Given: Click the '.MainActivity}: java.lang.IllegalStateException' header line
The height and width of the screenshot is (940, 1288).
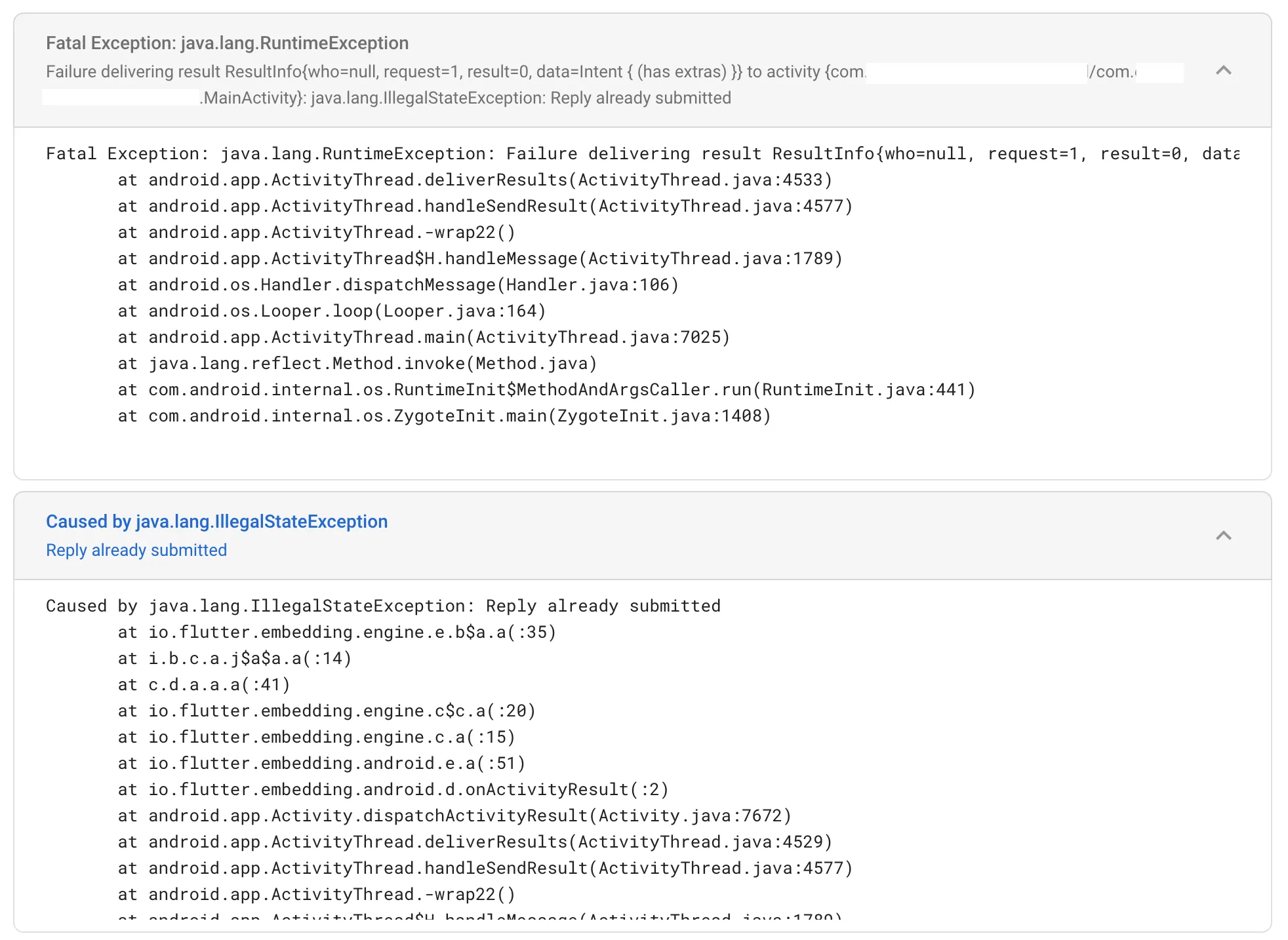Looking at the screenshot, I should click(x=466, y=98).
